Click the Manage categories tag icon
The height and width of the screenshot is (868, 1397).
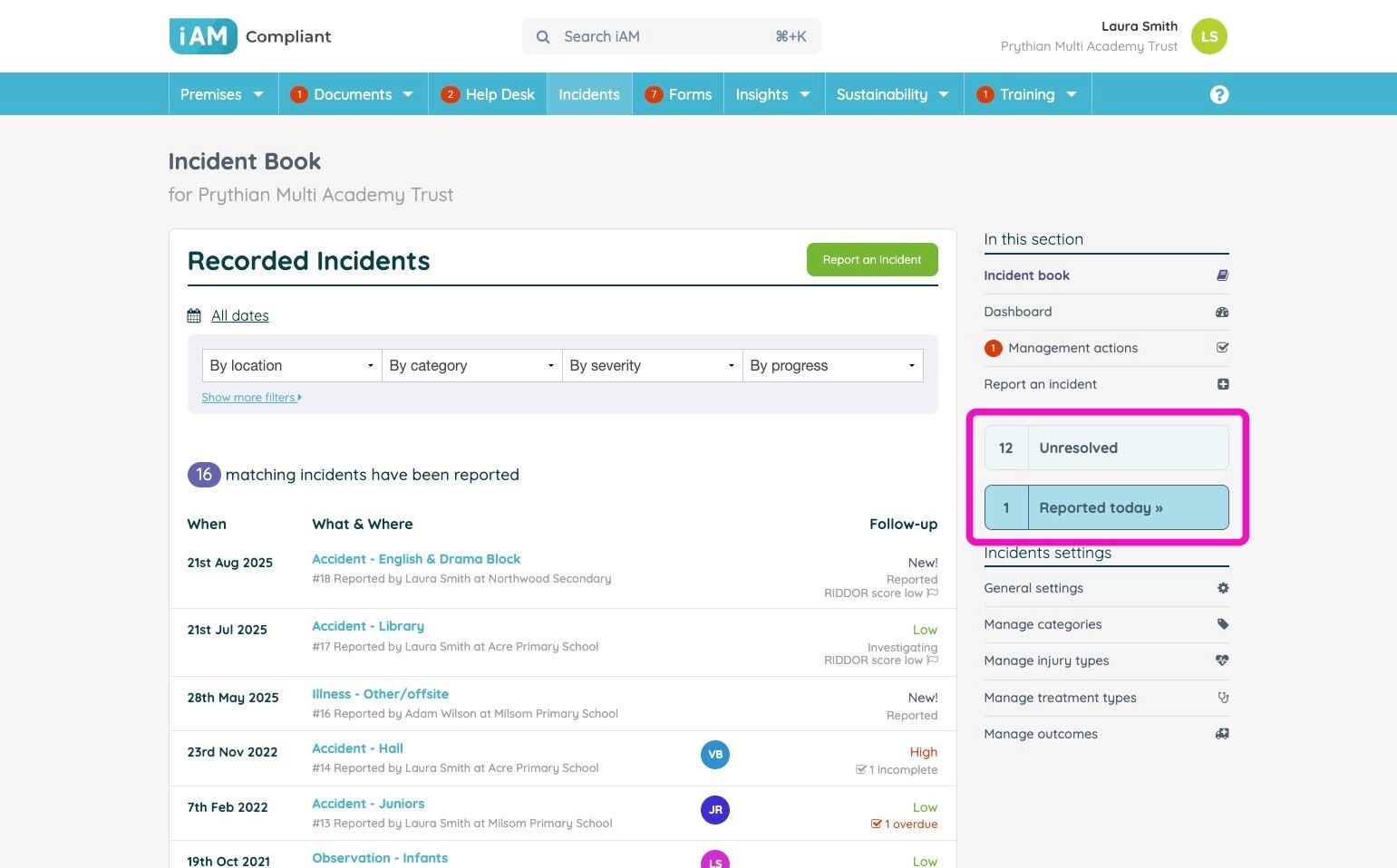[1223, 624]
